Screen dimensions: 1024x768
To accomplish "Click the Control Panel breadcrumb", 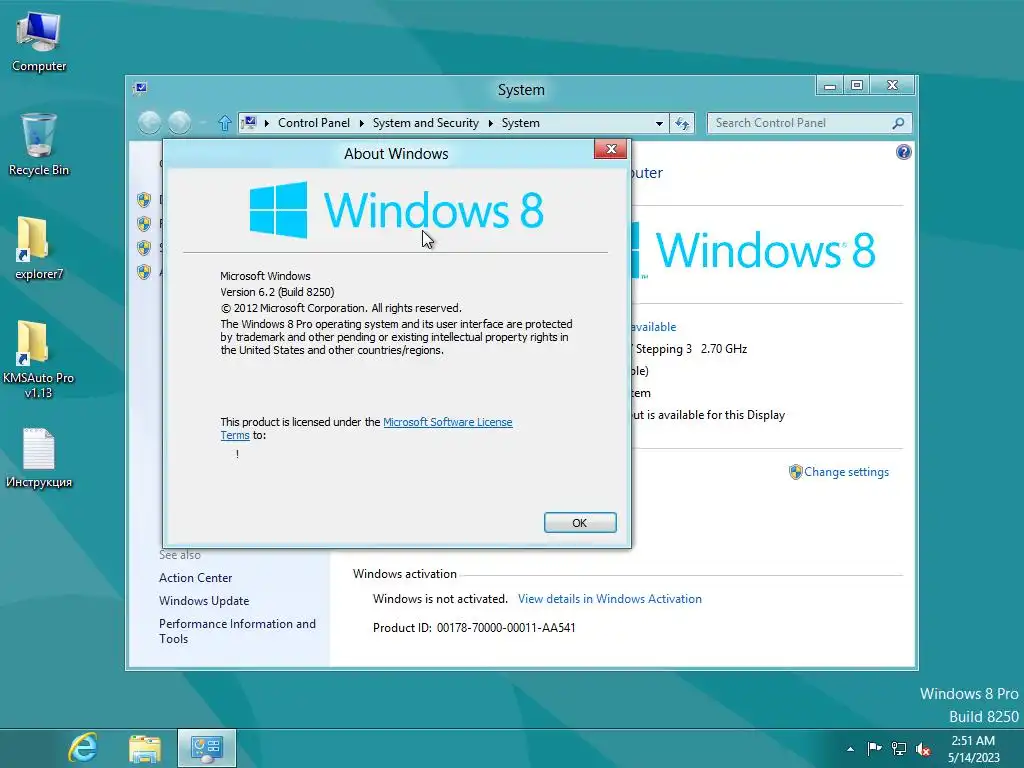I will [313, 123].
